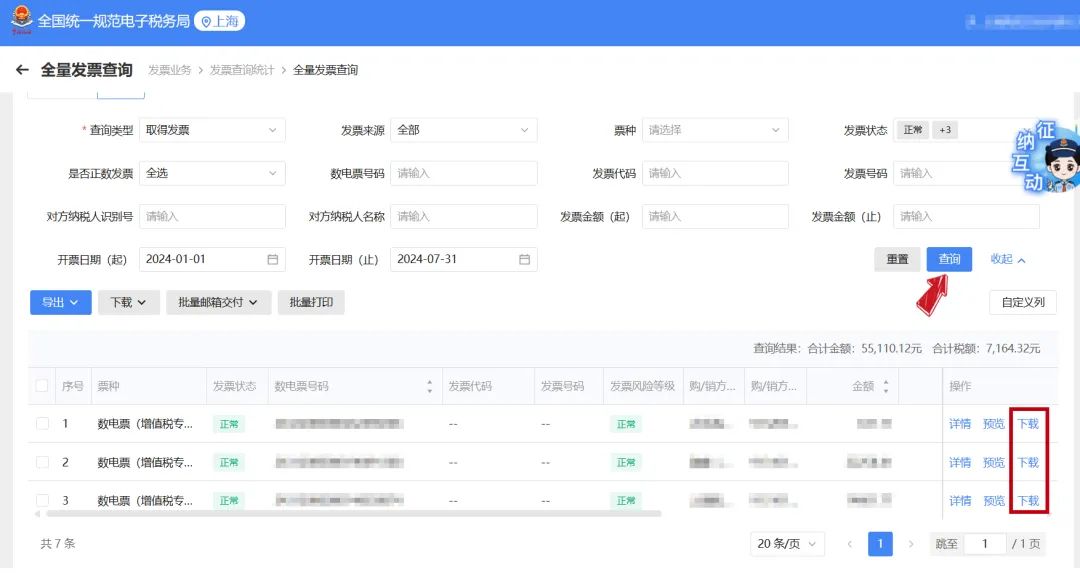Expand the 导出 dropdown button

[x=61, y=302]
